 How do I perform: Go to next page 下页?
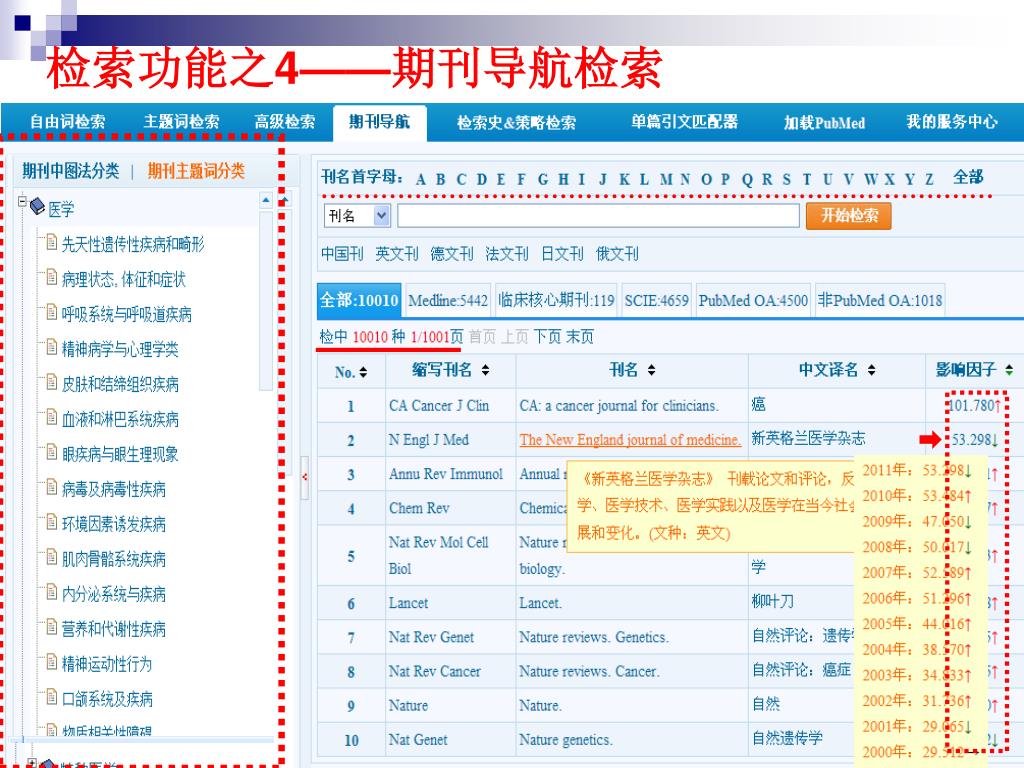click(547, 337)
